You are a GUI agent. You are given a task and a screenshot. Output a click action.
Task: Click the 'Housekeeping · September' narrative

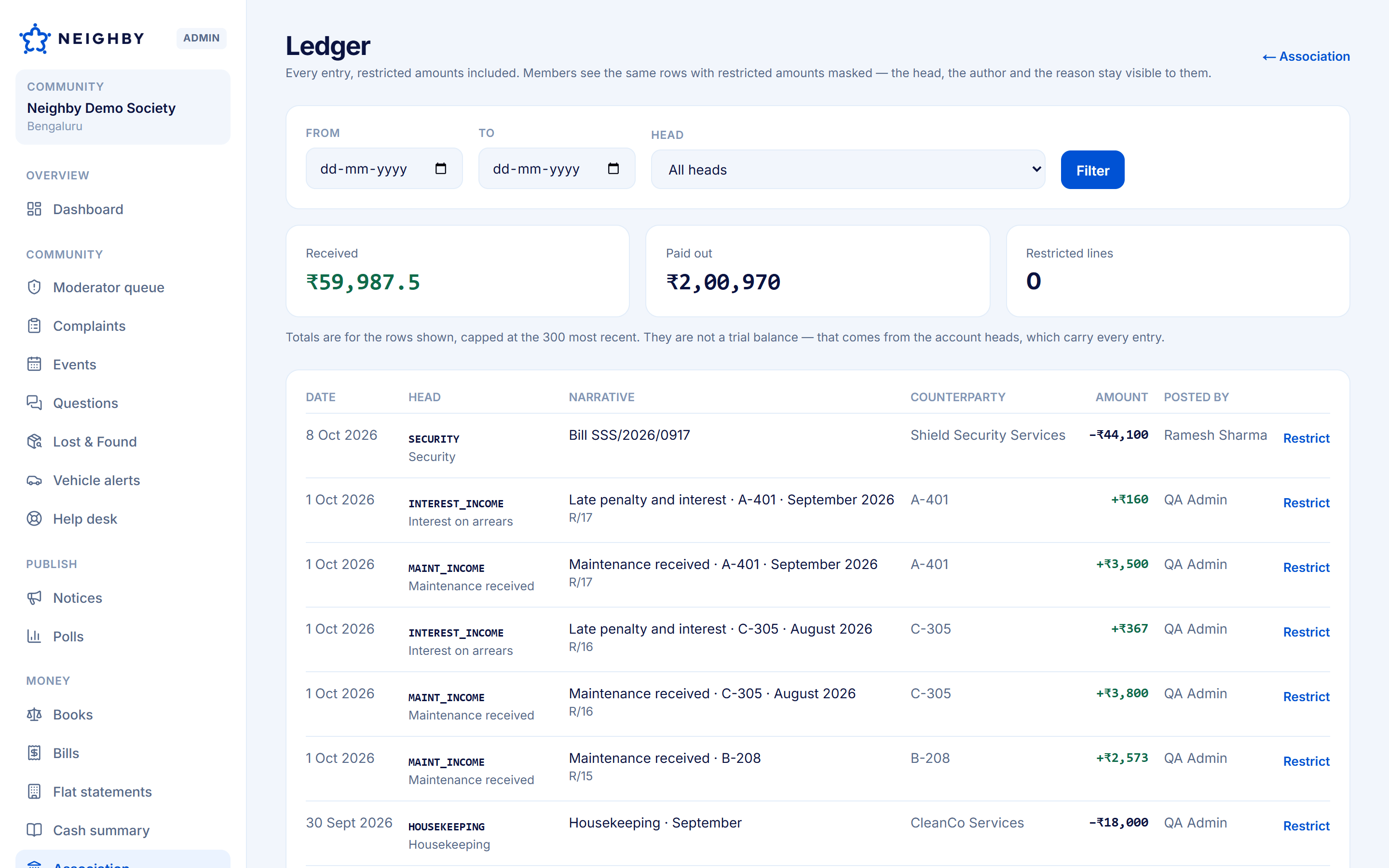(x=655, y=823)
